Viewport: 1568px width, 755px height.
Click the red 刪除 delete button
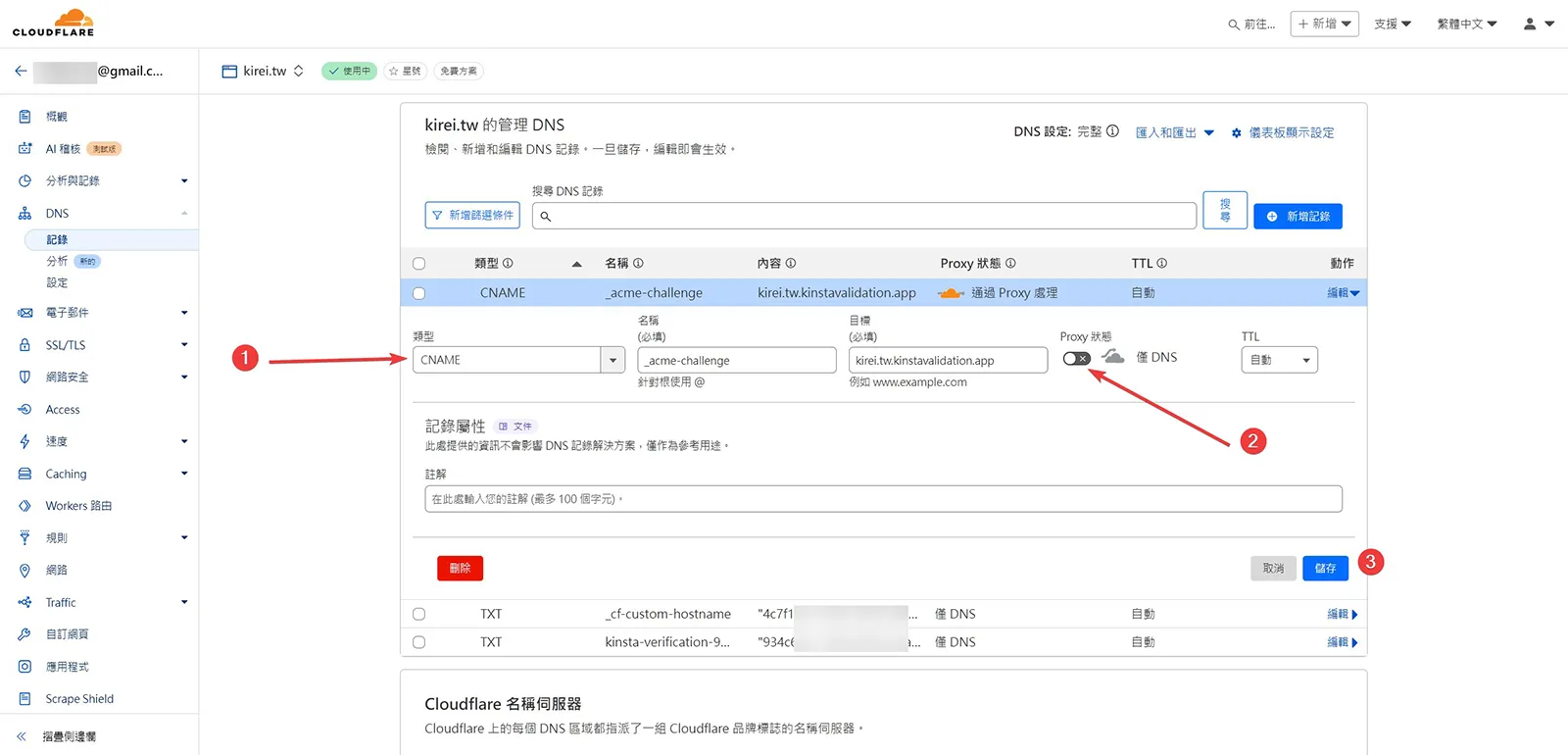[x=460, y=569]
